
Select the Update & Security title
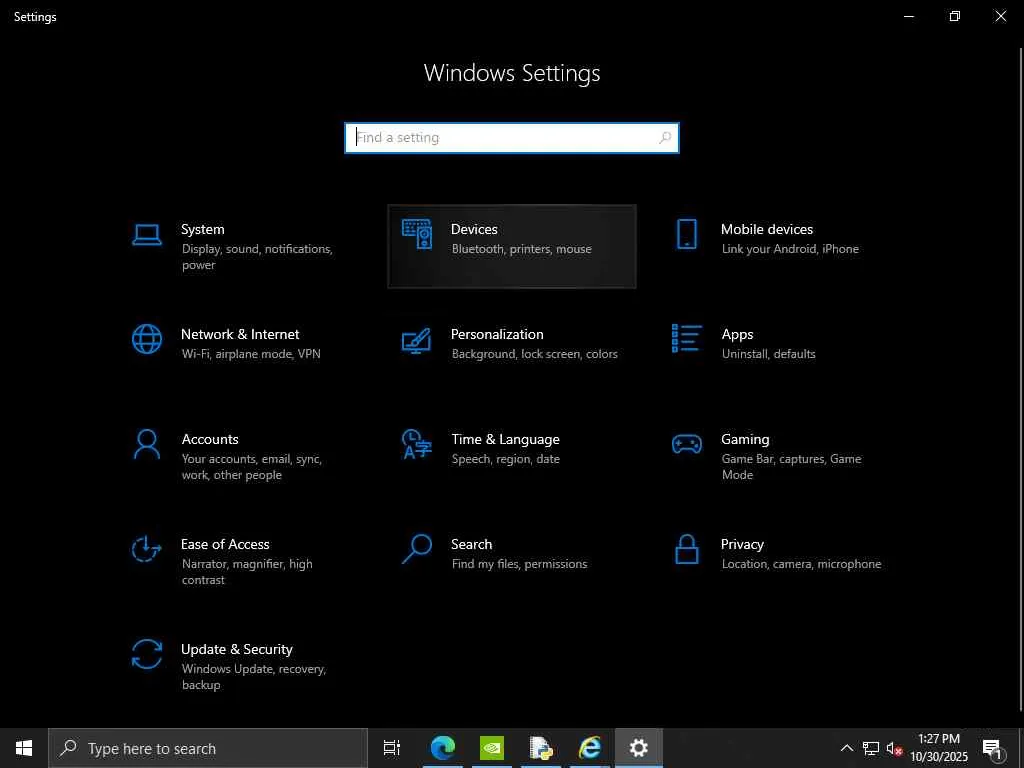point(236,649)
